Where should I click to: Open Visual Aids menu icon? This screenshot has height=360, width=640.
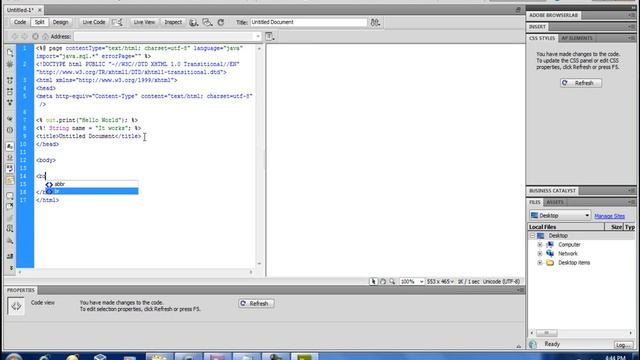click(207, 22)
